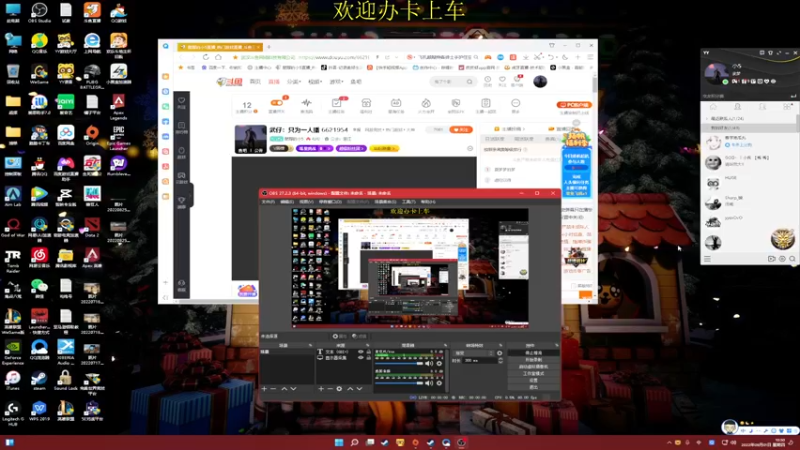Open the Dota 2 desktop icon
This screenshot has width=800, height=450.
(x=92, y=227)
